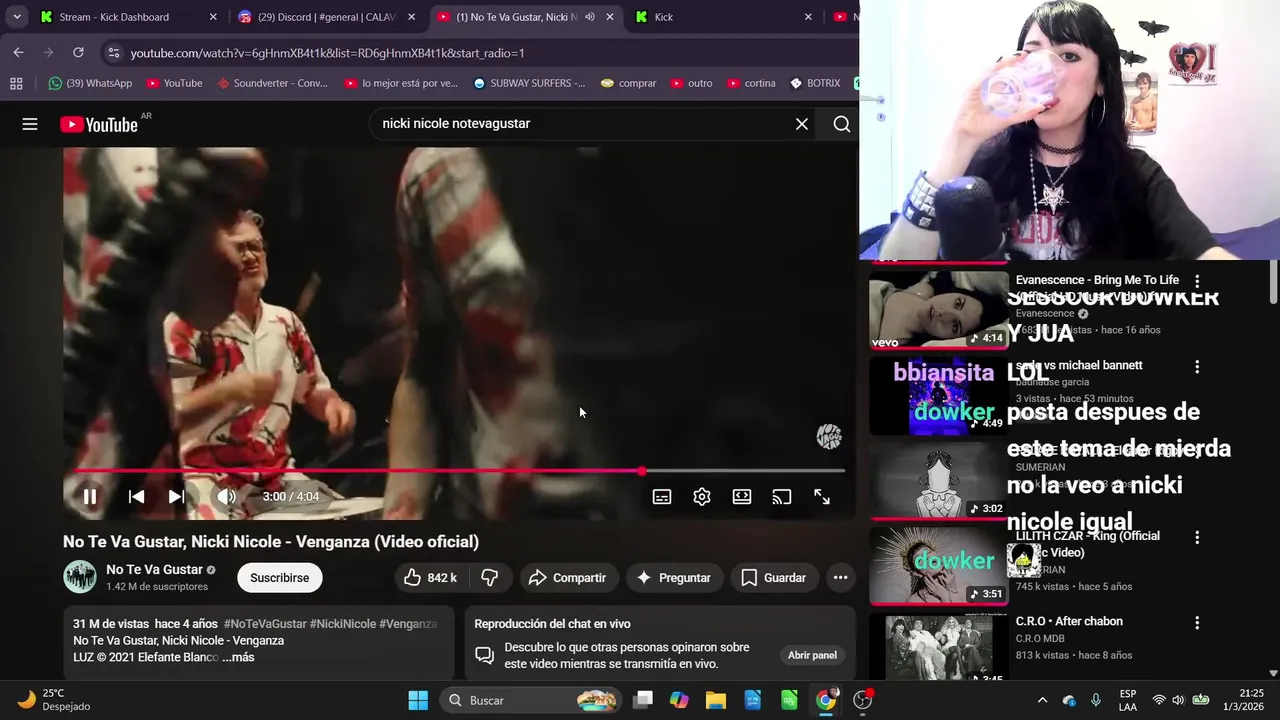Open the Chrome apps grid shortcut
The height and width of the screenshot is (720, 1280).
[16, 83]
